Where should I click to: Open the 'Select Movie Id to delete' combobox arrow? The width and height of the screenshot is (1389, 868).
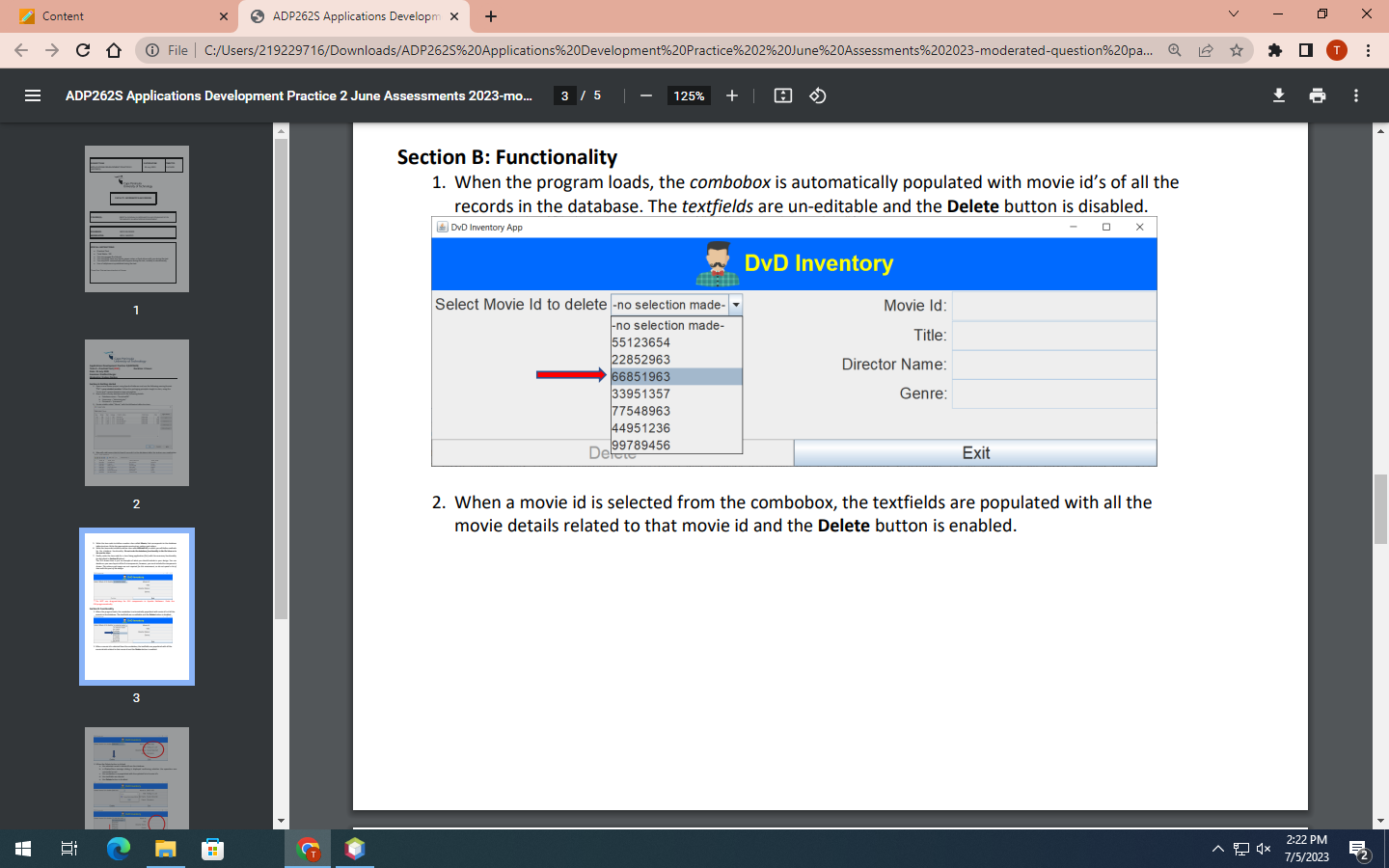(736, 303)
